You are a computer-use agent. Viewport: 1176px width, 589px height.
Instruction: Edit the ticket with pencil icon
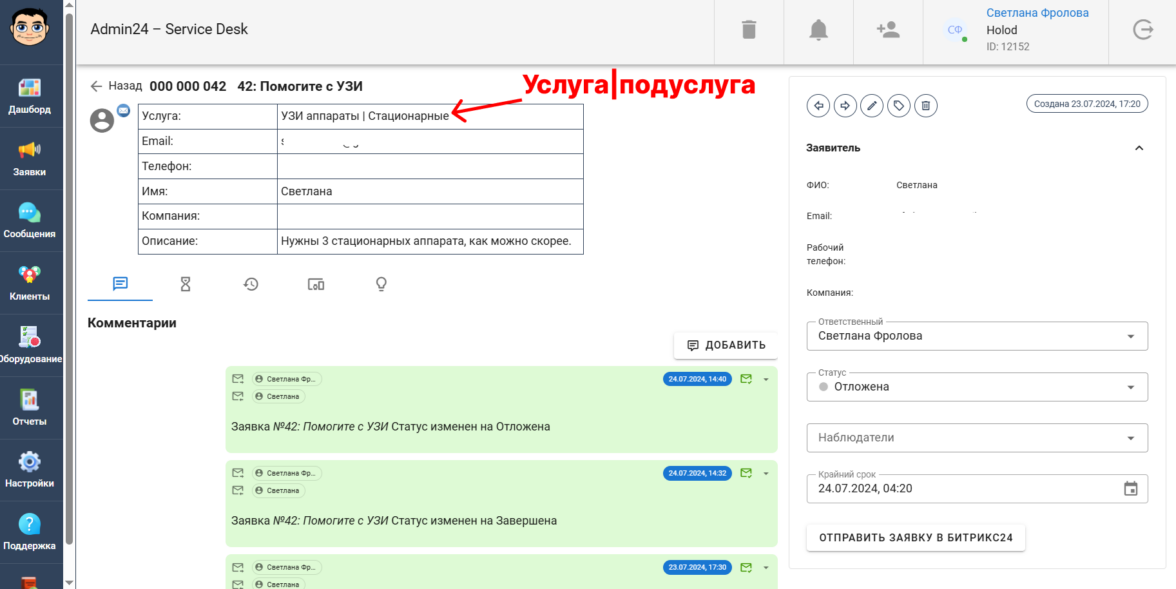872,106
